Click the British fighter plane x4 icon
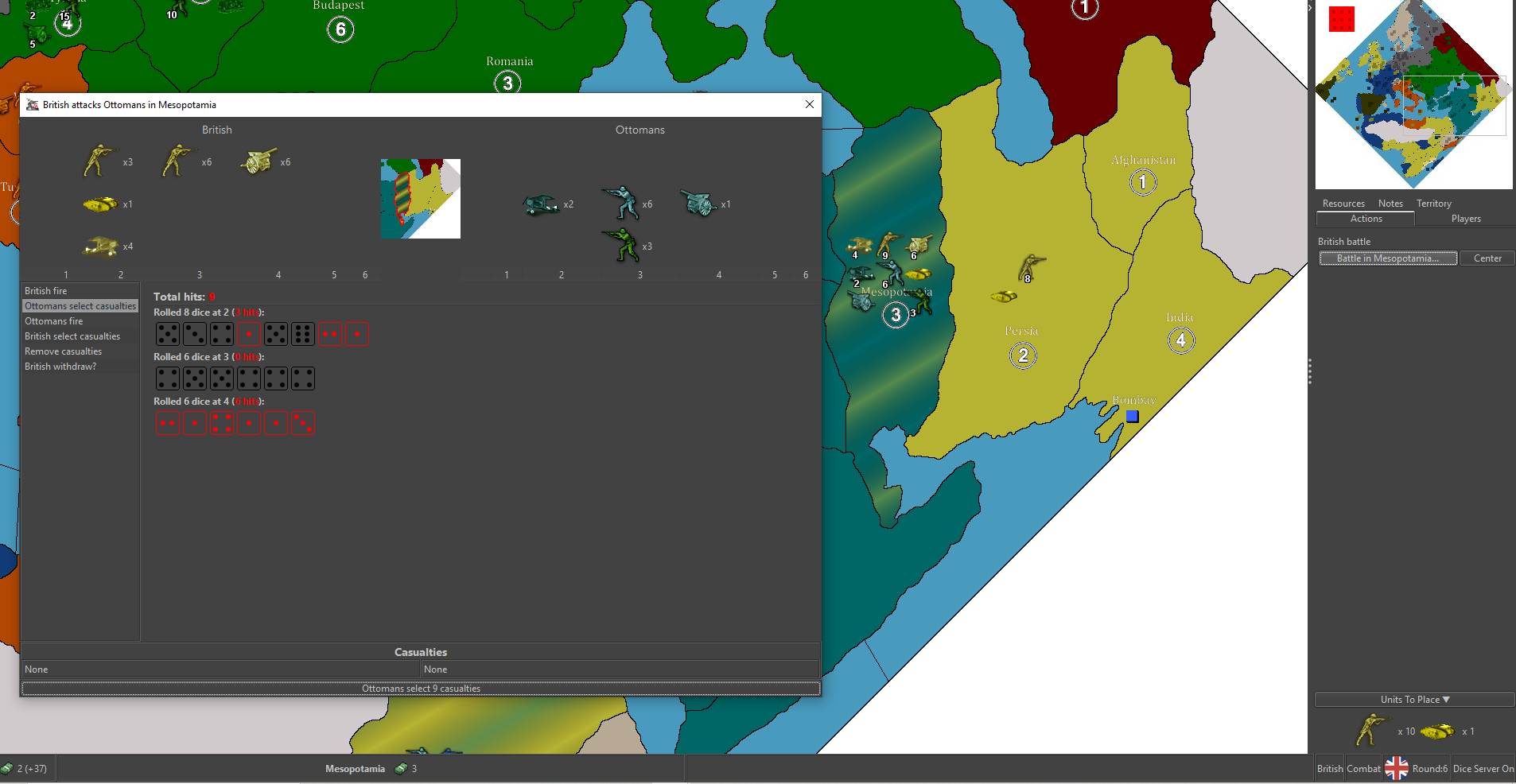Screen dimensions: 1516x784 100,246
